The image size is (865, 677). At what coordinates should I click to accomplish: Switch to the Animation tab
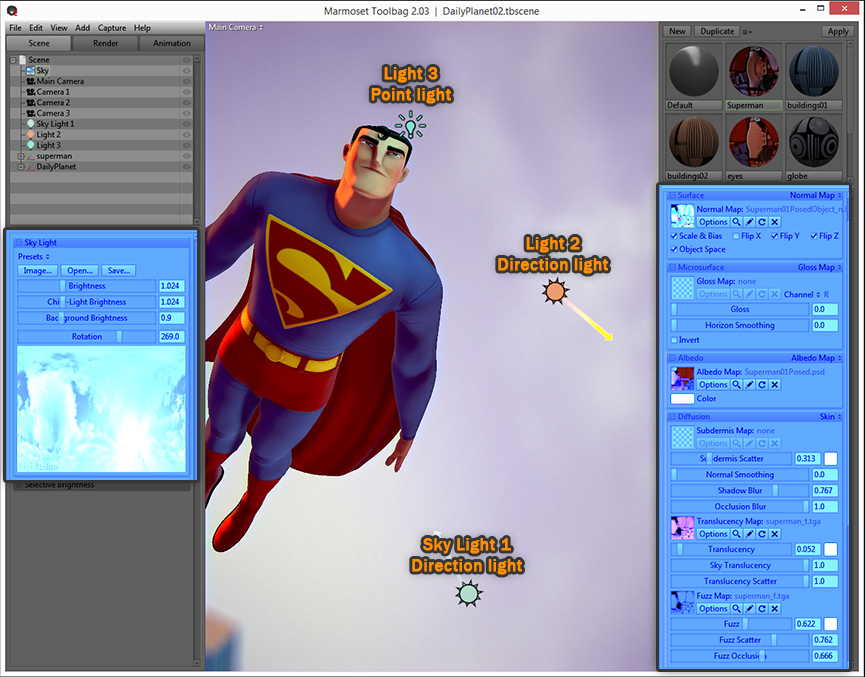(x=172, y=43)
